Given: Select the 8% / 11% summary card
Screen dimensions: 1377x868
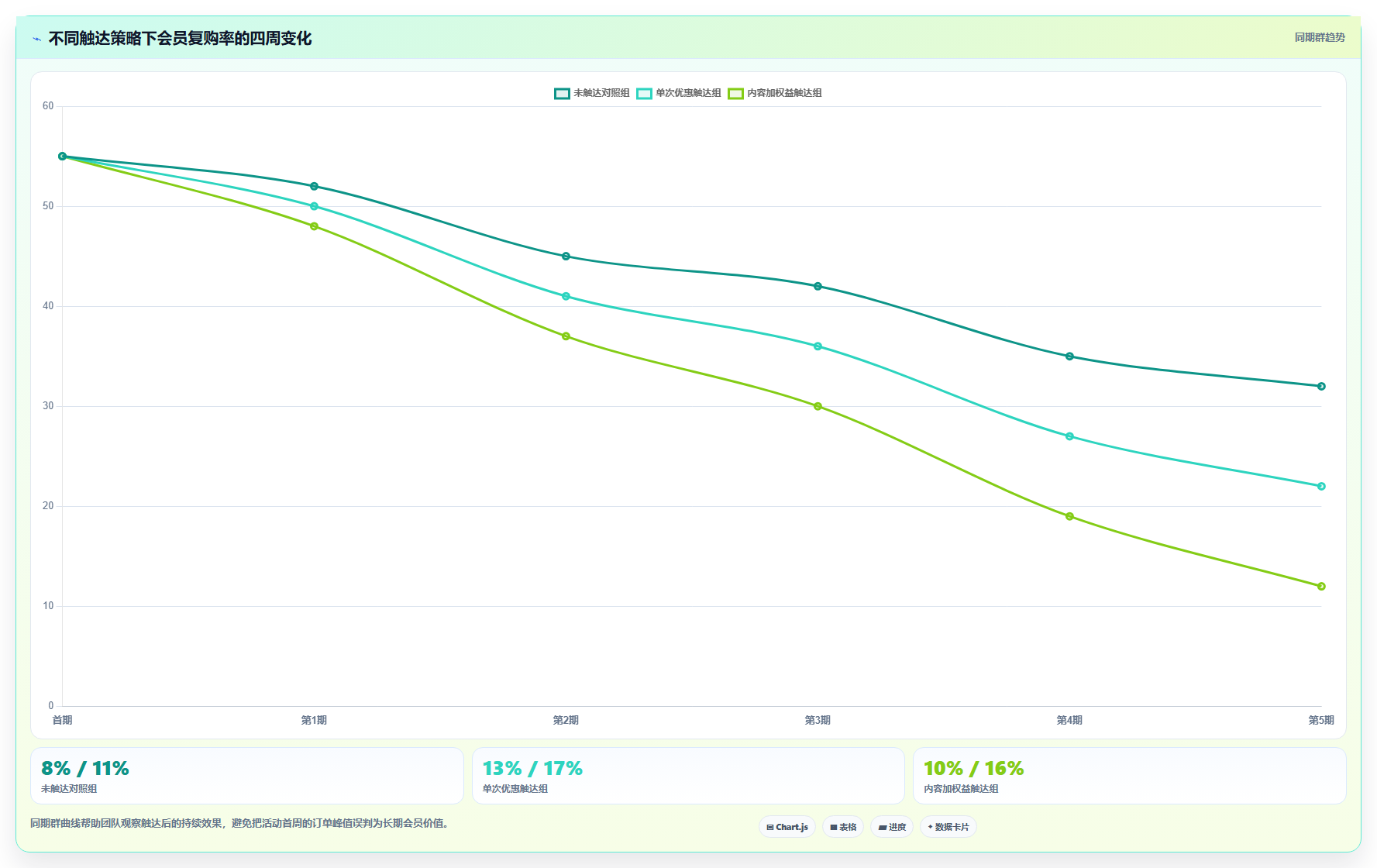Looking at the screenshot, I should (x=247, y=776).
